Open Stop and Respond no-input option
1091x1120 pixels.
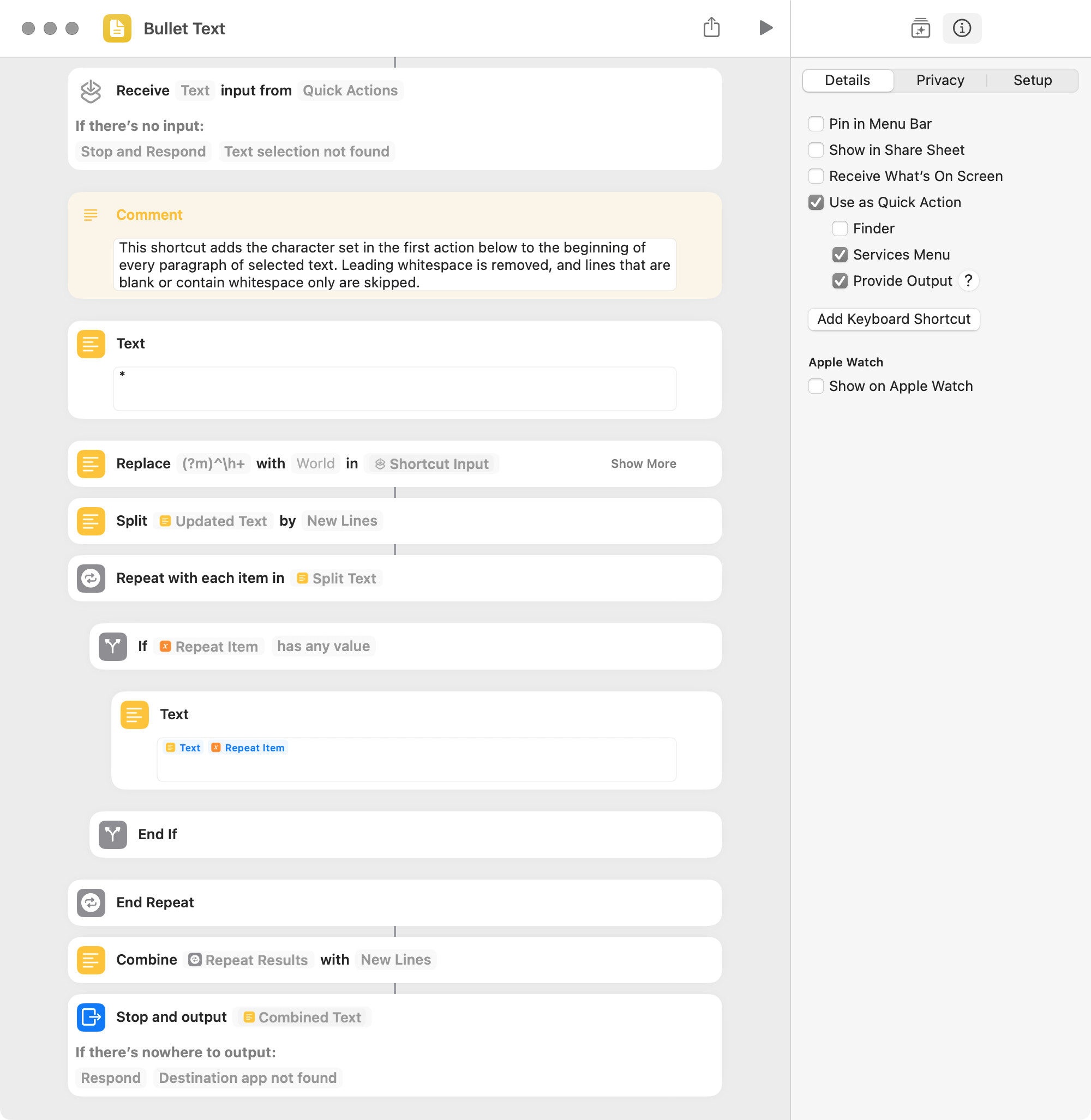coord(143,152)
